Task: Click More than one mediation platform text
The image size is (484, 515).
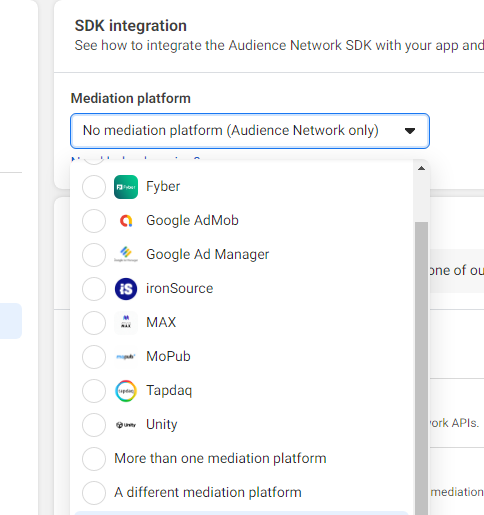Action: coord(220,459)
